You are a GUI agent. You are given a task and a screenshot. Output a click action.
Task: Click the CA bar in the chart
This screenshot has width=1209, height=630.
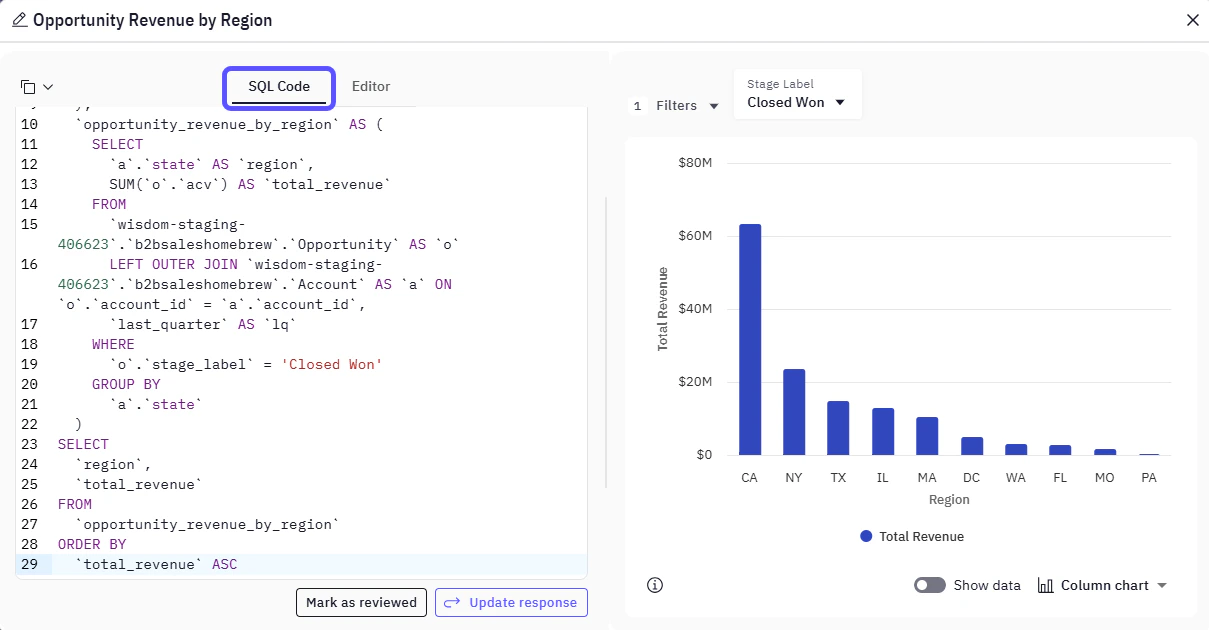(x=749, y=340)
